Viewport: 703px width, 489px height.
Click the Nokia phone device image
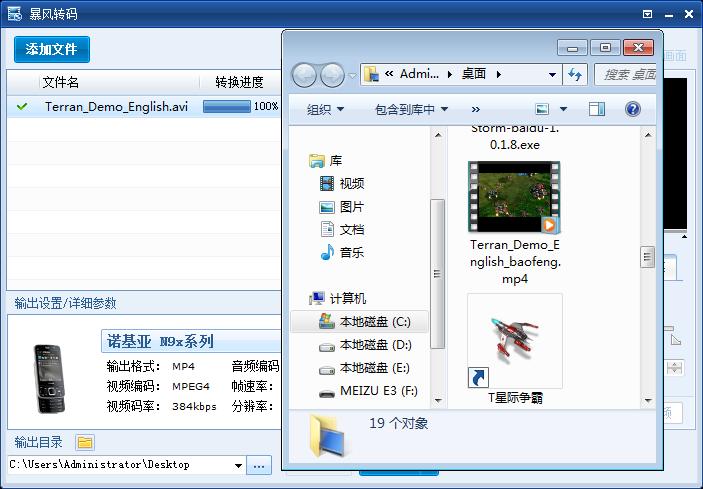click(x=49, y=379)
